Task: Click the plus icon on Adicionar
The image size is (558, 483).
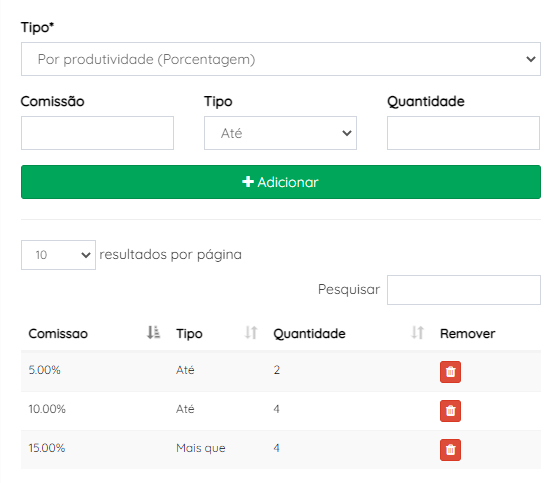Action: 248,182
